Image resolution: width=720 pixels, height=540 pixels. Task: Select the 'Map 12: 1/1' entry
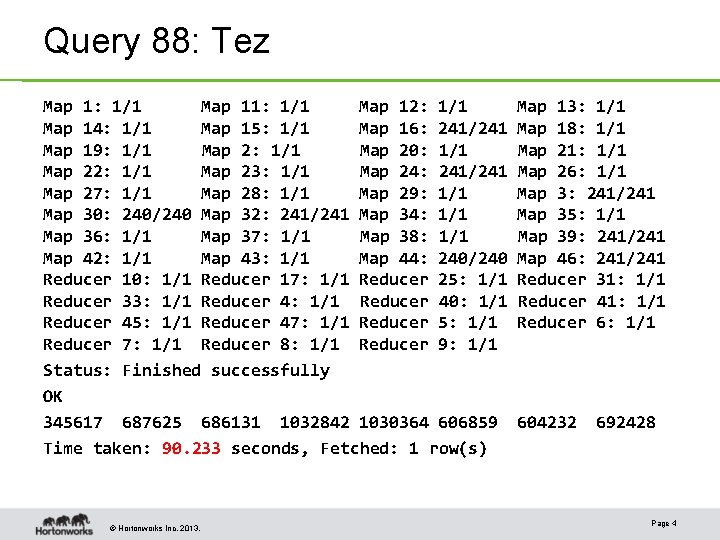point(413,107)
